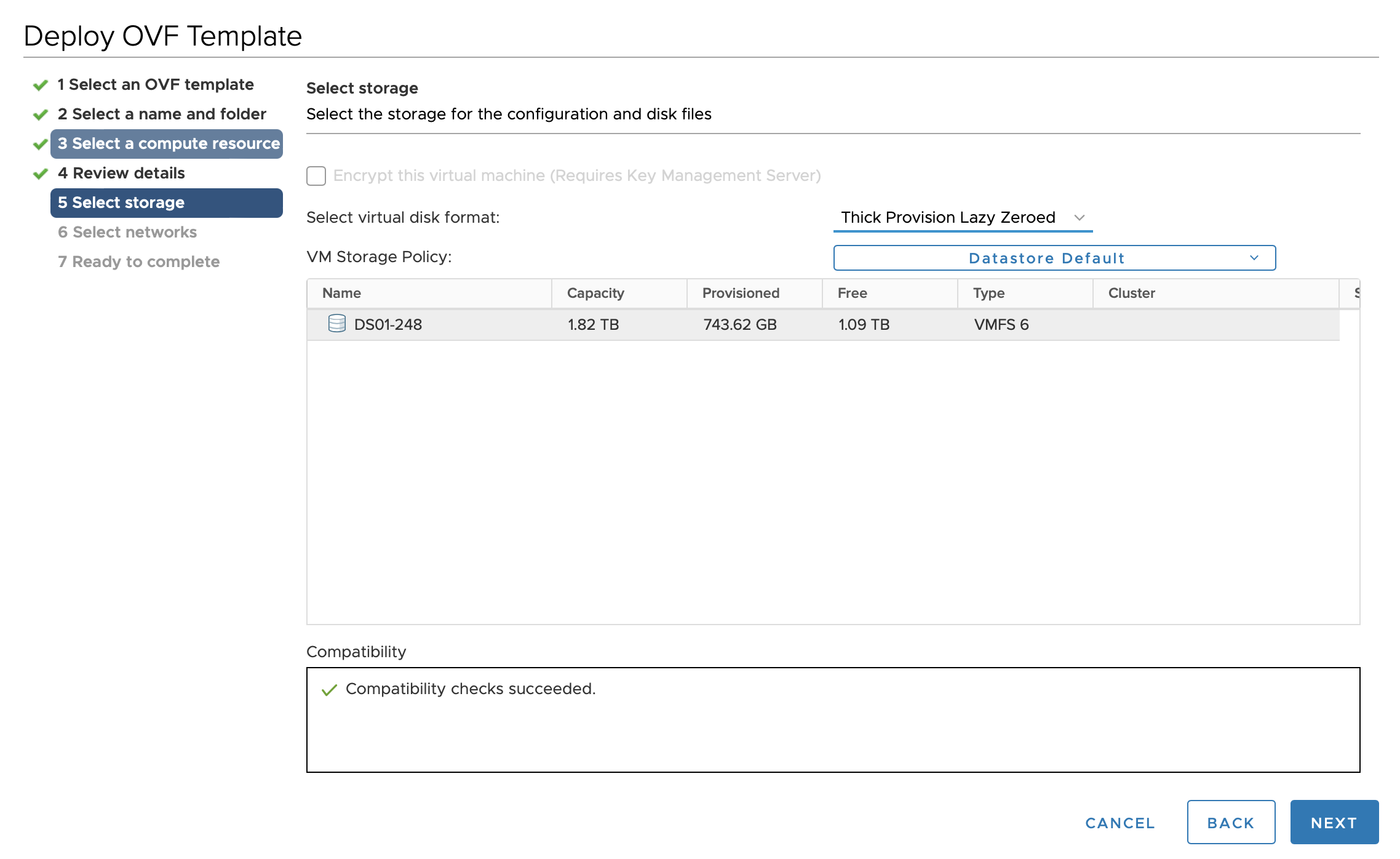The height and width of the screenshot is (859, 1400).
Task: Click green checkmark beside Review details
Action: click(41, 174)
